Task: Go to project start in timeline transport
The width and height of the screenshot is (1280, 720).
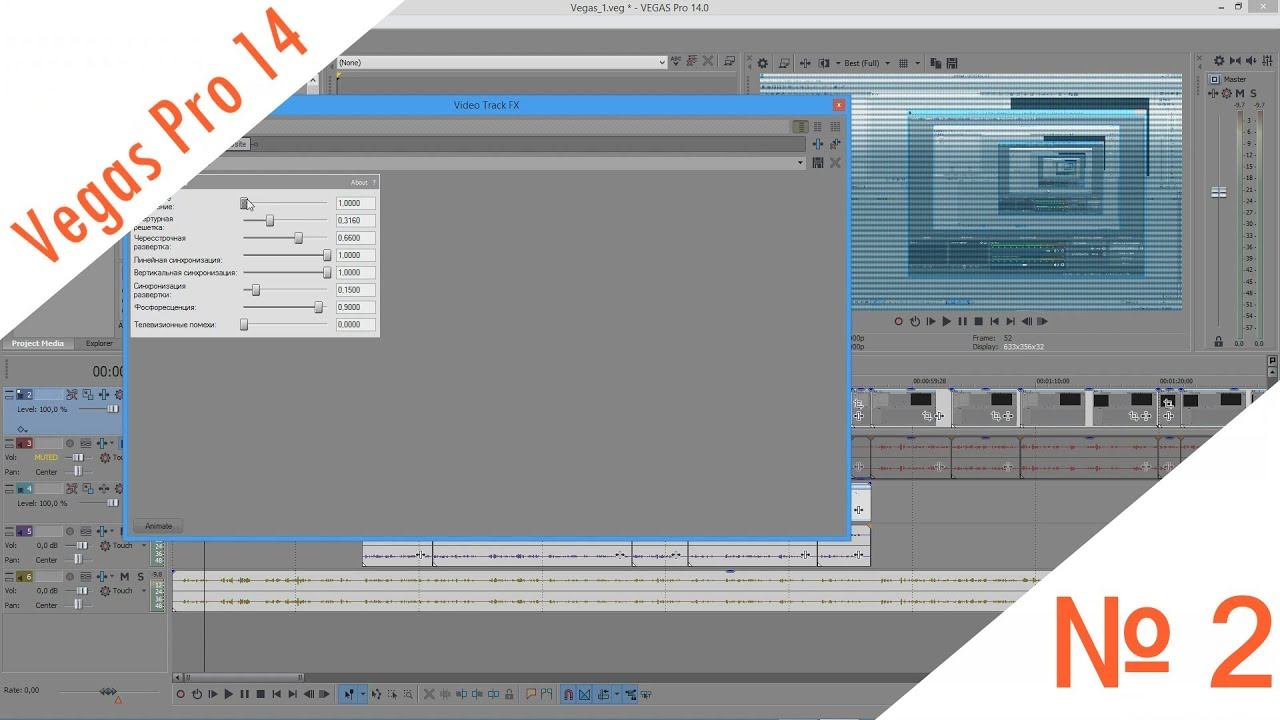Action: pyautogui.click(x=277, y=694)
